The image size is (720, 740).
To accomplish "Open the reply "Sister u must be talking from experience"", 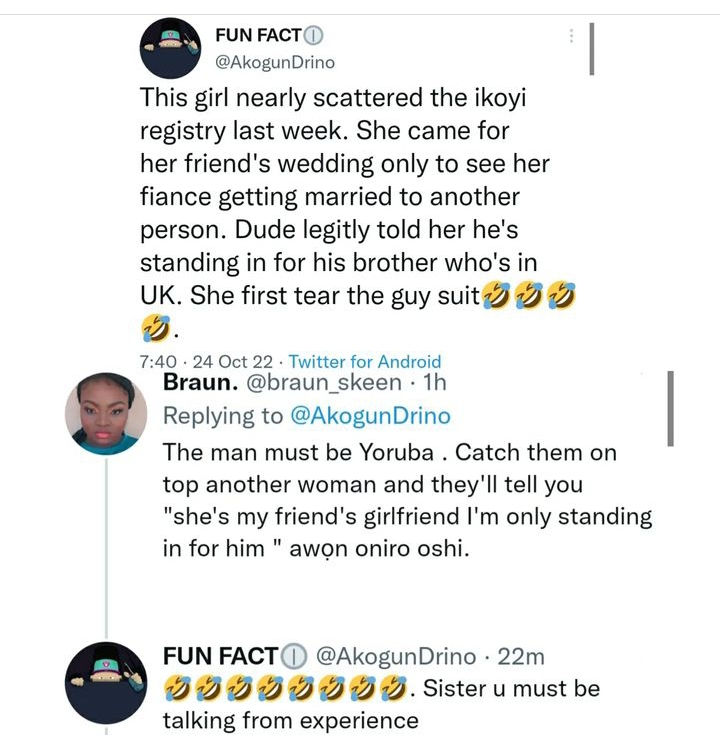I will [380, 705].
